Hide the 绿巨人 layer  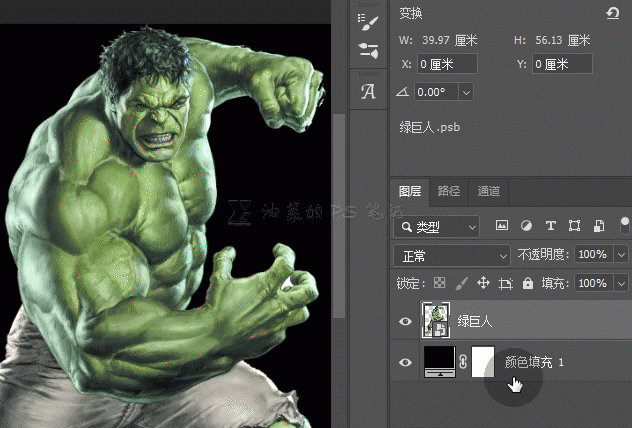tap(405, 321)
